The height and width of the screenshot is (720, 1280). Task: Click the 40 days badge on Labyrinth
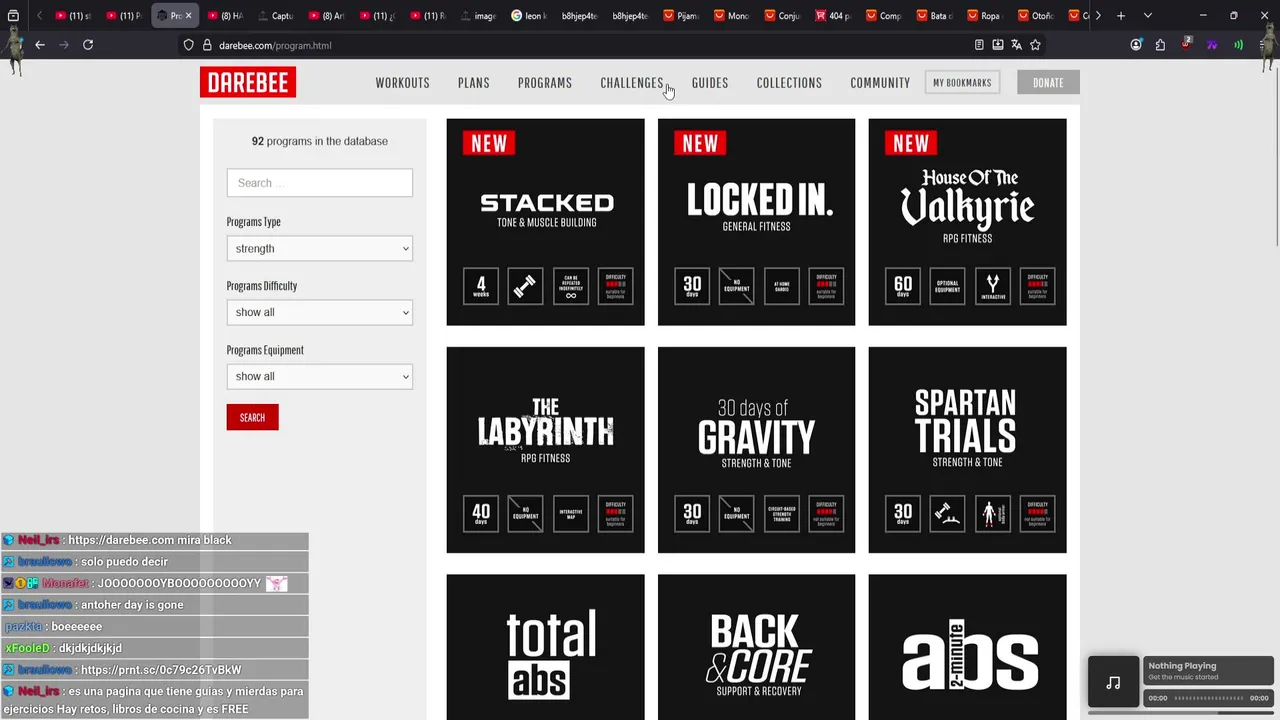pyautogui.click(x=481, y=514)
